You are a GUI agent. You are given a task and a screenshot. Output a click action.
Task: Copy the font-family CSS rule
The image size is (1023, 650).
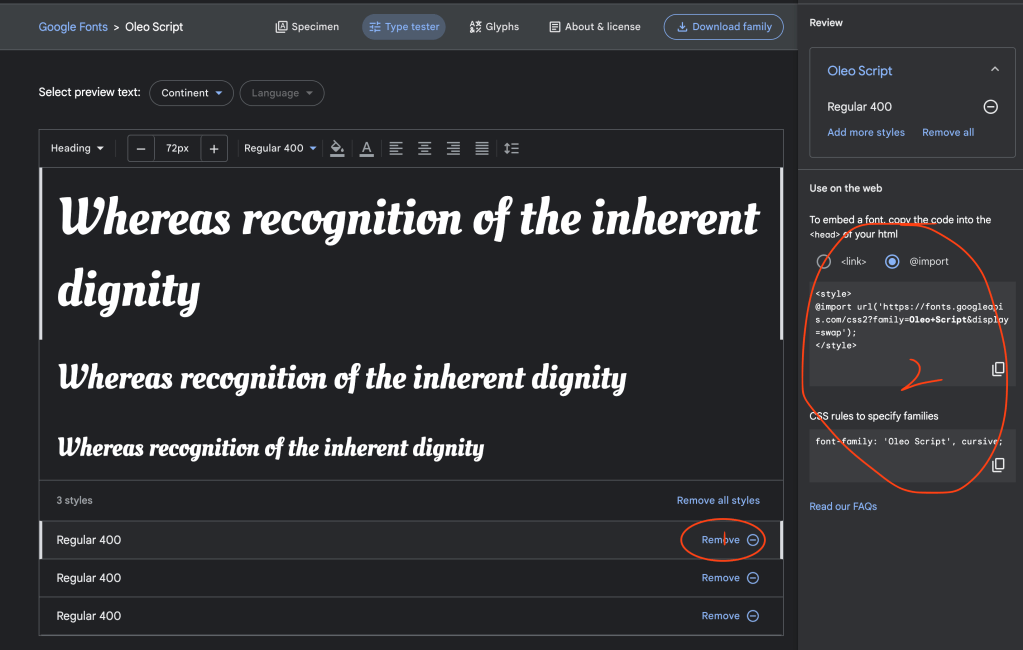[997, 465]
